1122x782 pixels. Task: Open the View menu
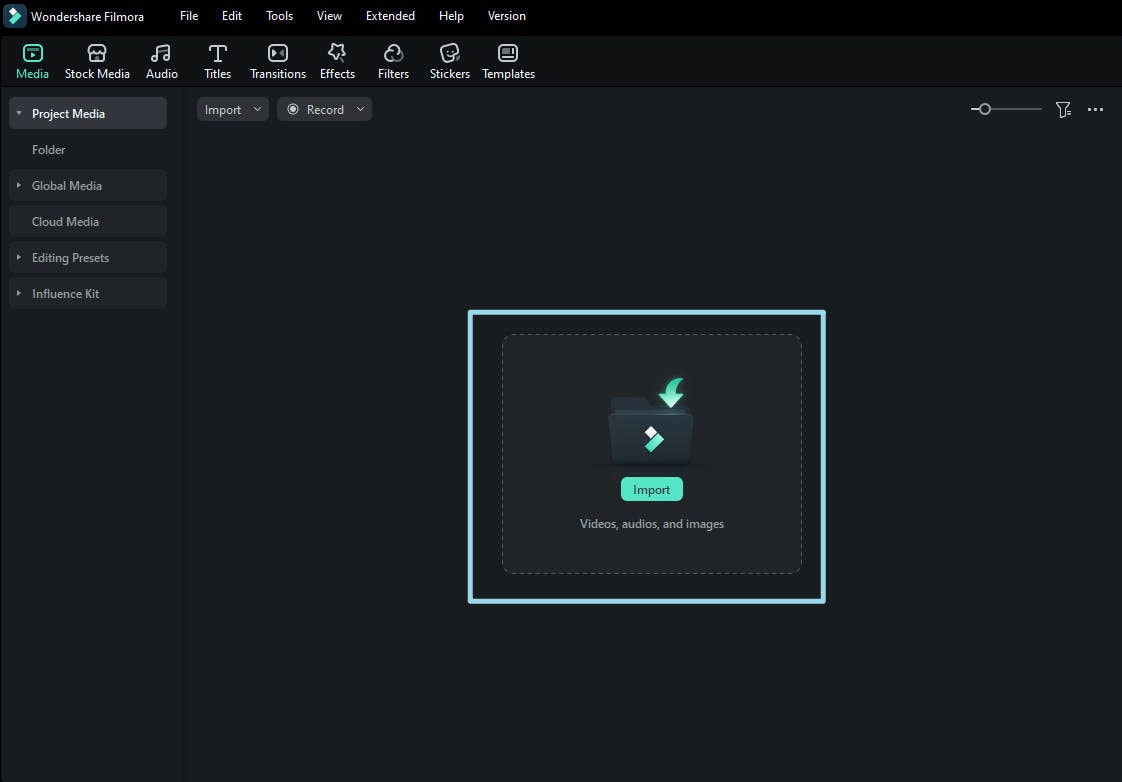pyautogui.click(x=329, y=16)
